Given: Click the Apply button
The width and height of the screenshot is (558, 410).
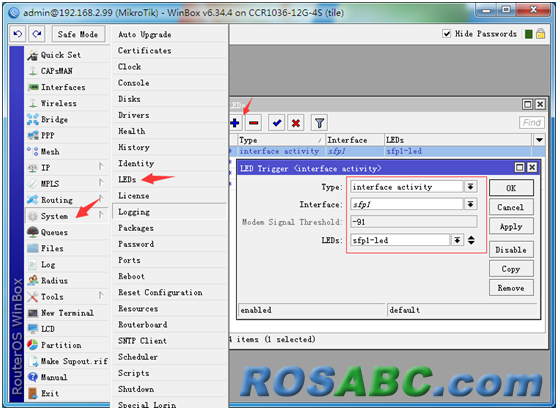Looking at the screenshot, I should (x=511, y=226).
